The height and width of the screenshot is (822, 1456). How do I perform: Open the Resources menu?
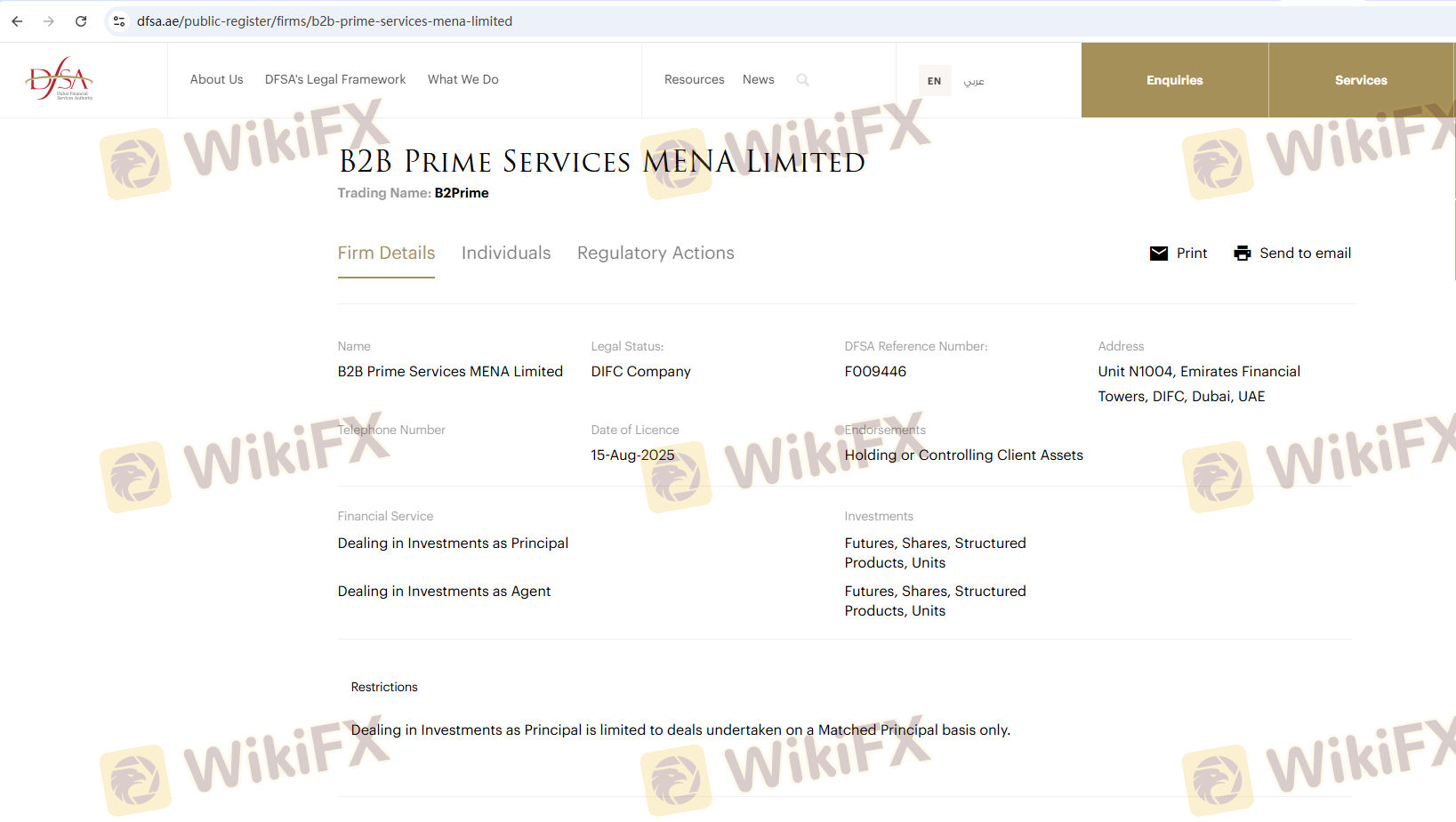[694, 80]
